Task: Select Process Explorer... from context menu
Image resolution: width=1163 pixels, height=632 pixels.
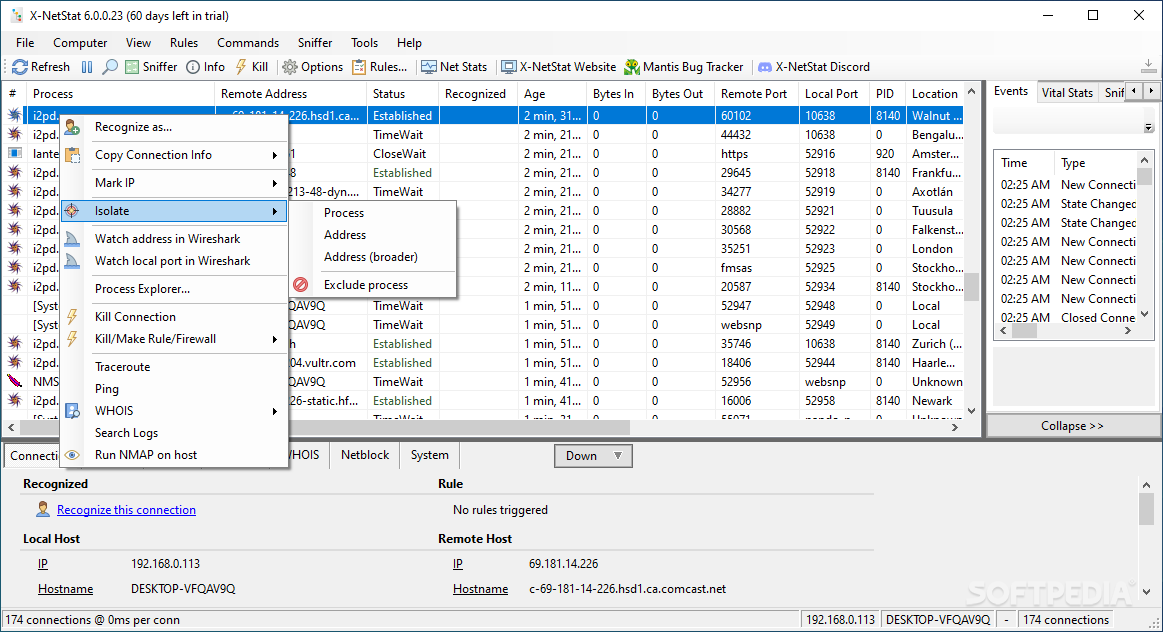Action: click(x=142, y=289)
